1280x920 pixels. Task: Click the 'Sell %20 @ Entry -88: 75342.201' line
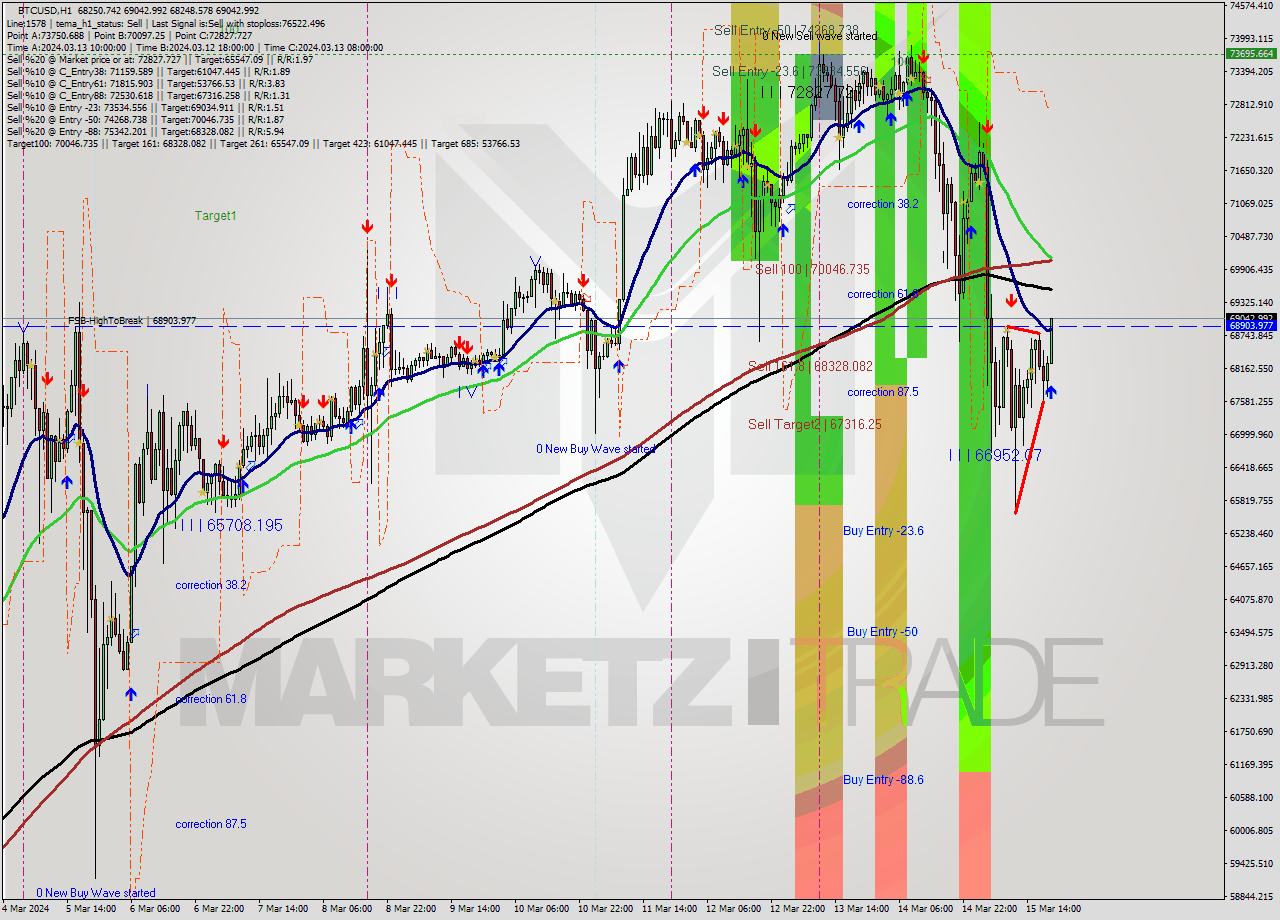point(145,131)
